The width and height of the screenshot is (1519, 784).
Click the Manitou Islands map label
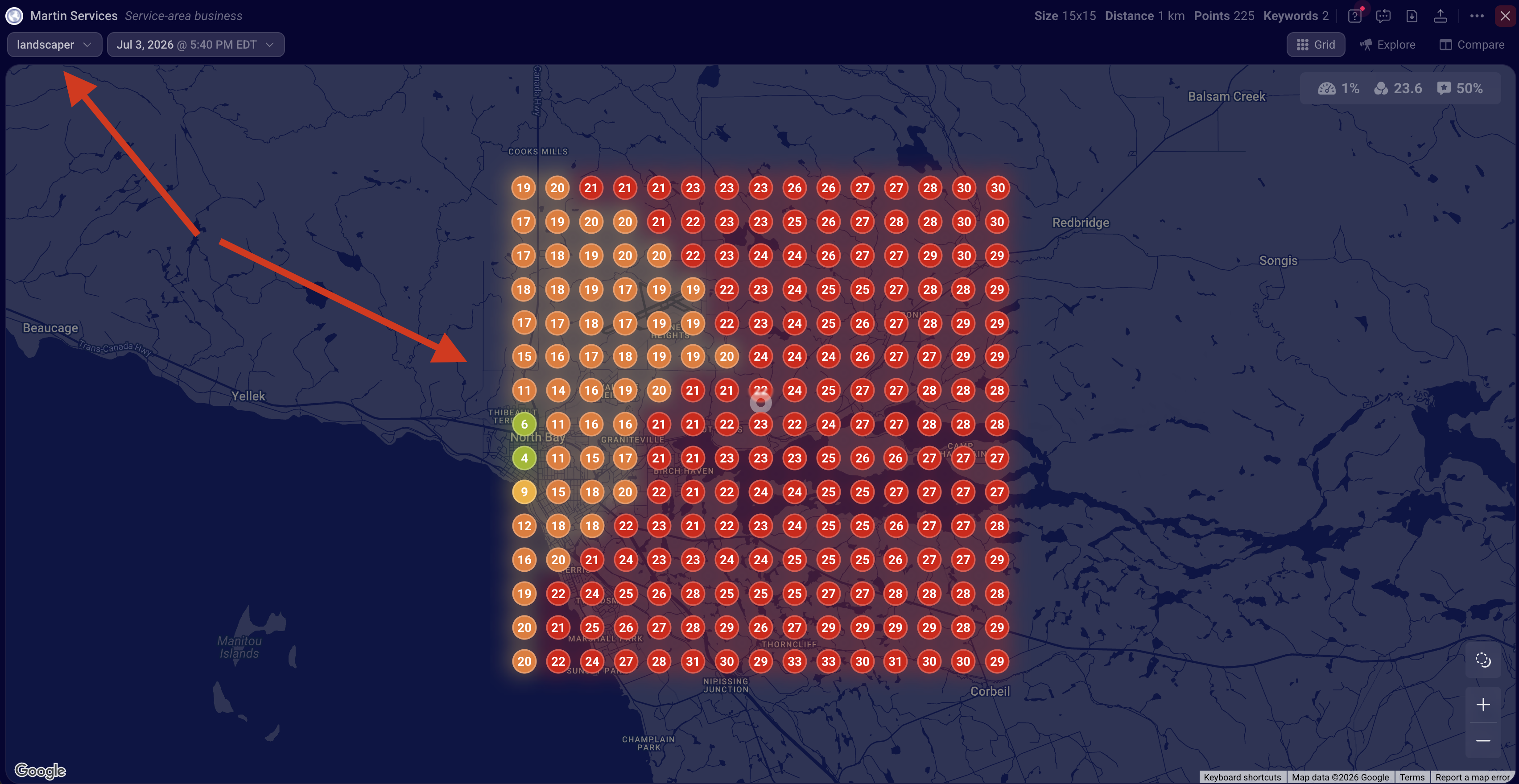[239, 647]
